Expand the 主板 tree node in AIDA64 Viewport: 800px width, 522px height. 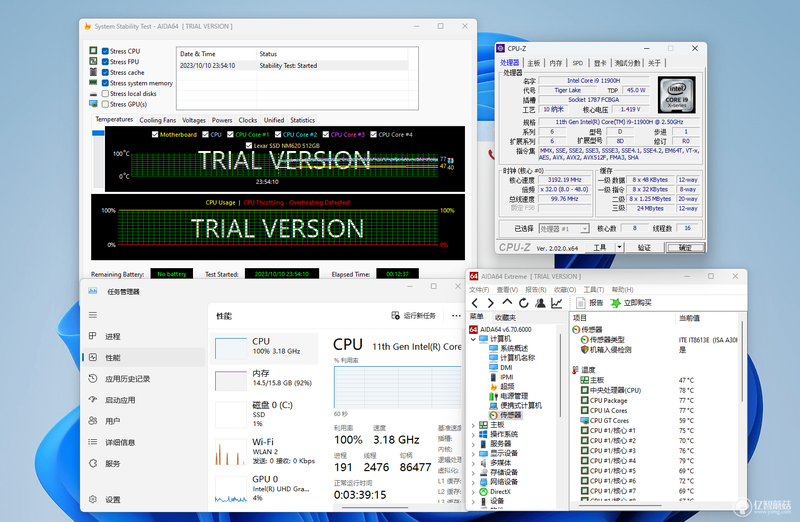pos(473,425)
